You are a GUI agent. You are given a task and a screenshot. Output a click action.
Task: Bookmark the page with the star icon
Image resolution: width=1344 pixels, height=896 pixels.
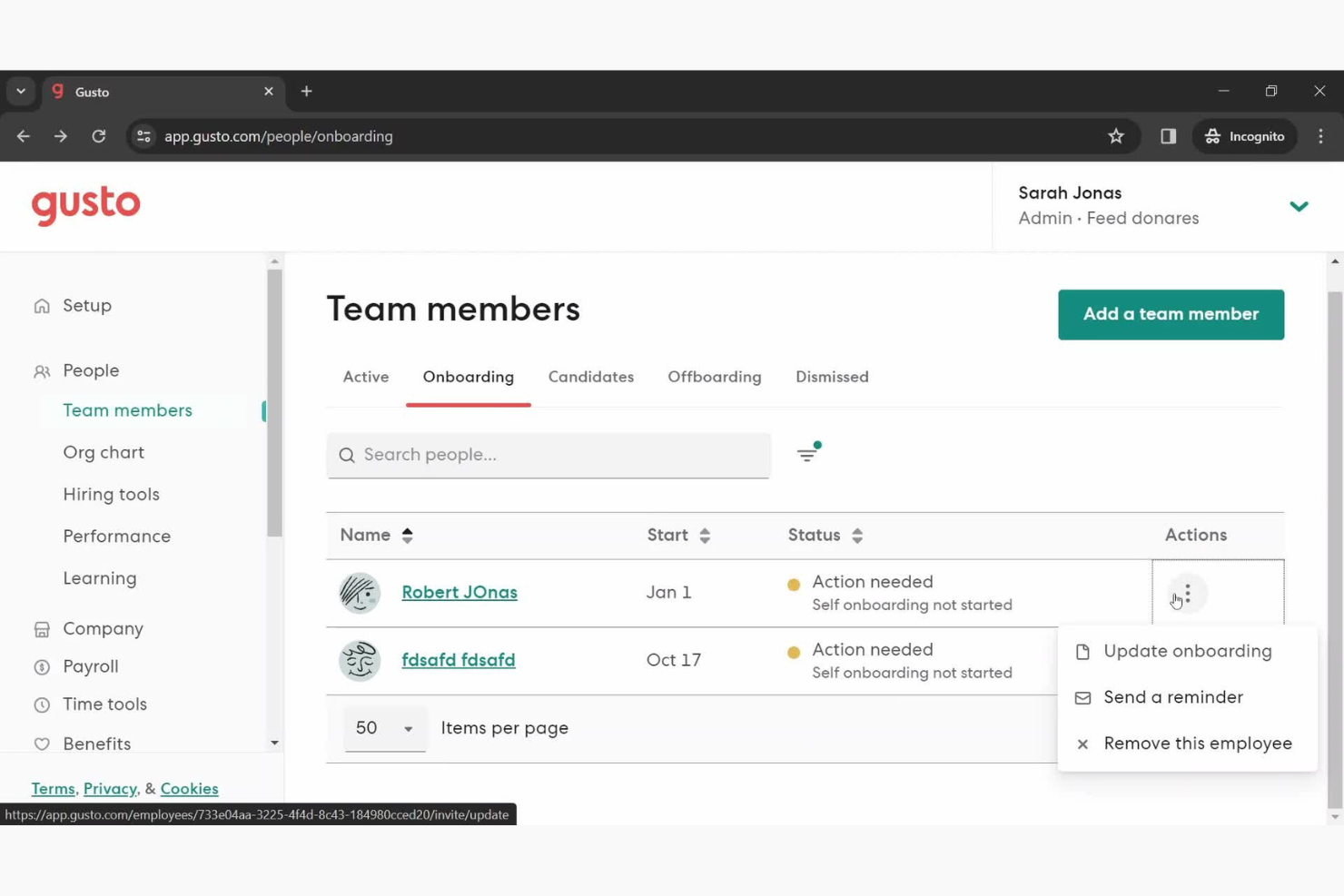pyautogui.click(x=1116, y=136)
